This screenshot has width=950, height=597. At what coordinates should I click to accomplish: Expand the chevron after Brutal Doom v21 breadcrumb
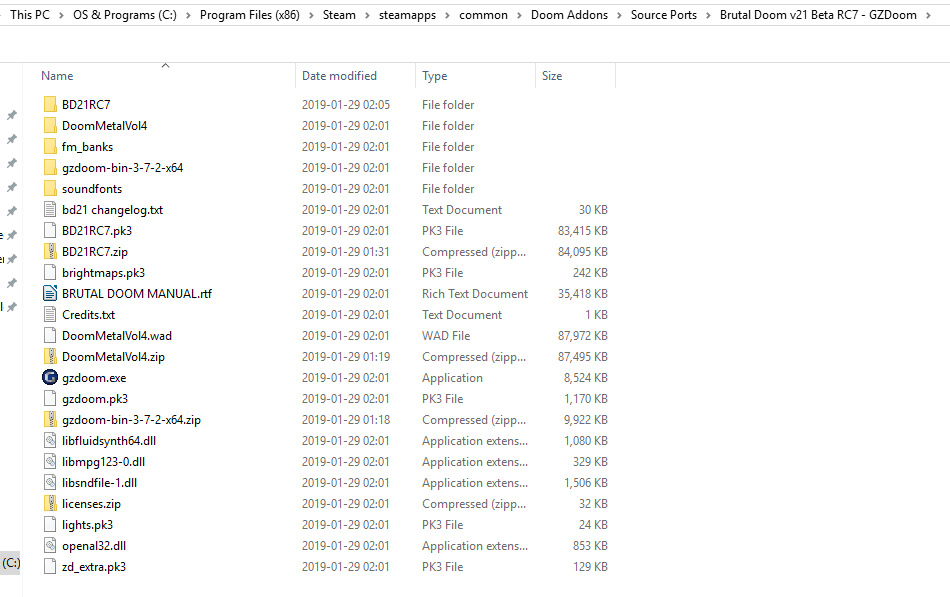[x=928, y=15]
